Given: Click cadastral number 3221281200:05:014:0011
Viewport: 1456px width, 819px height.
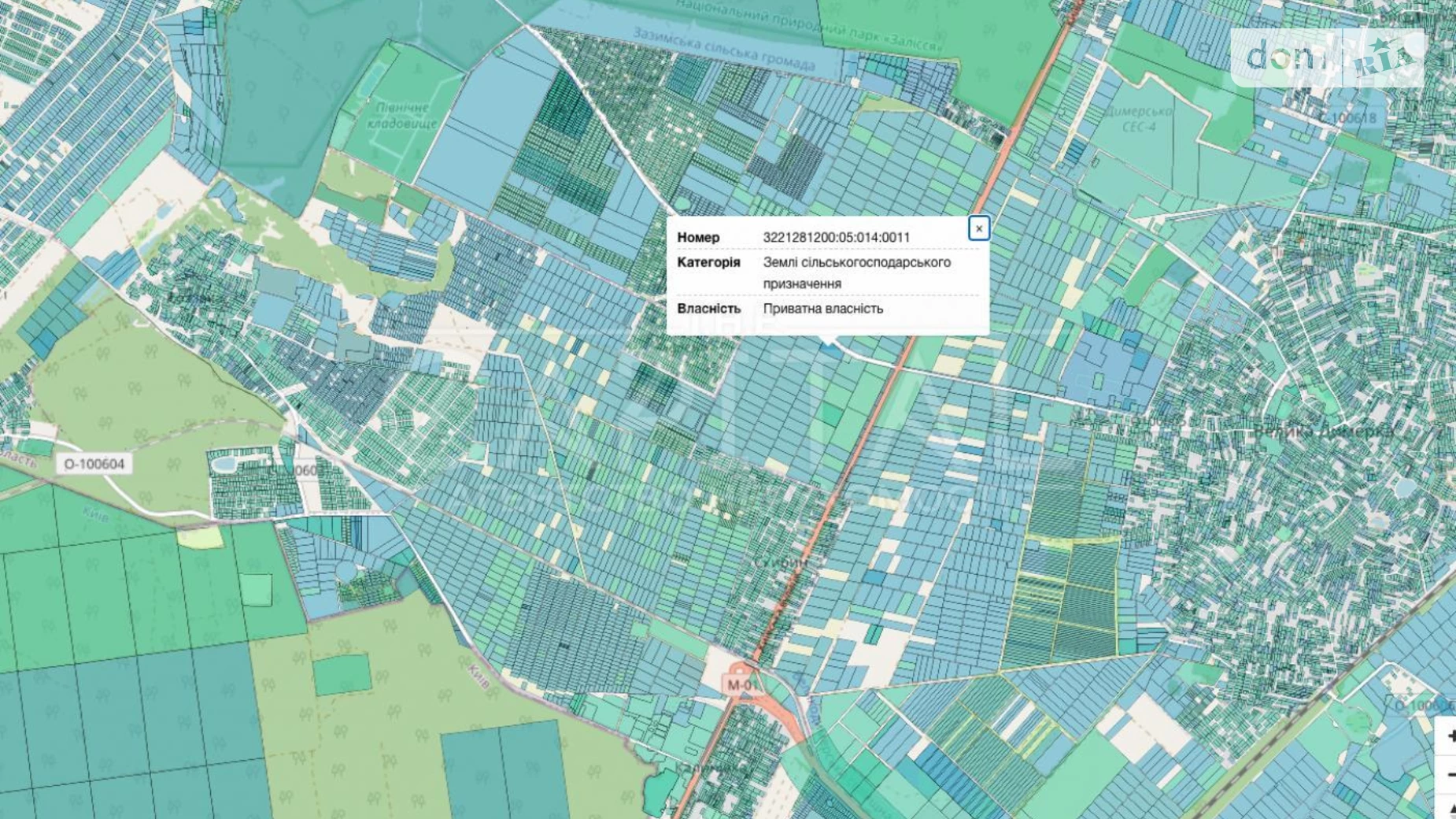Looking at the screenshot, I should pos(836,237).
